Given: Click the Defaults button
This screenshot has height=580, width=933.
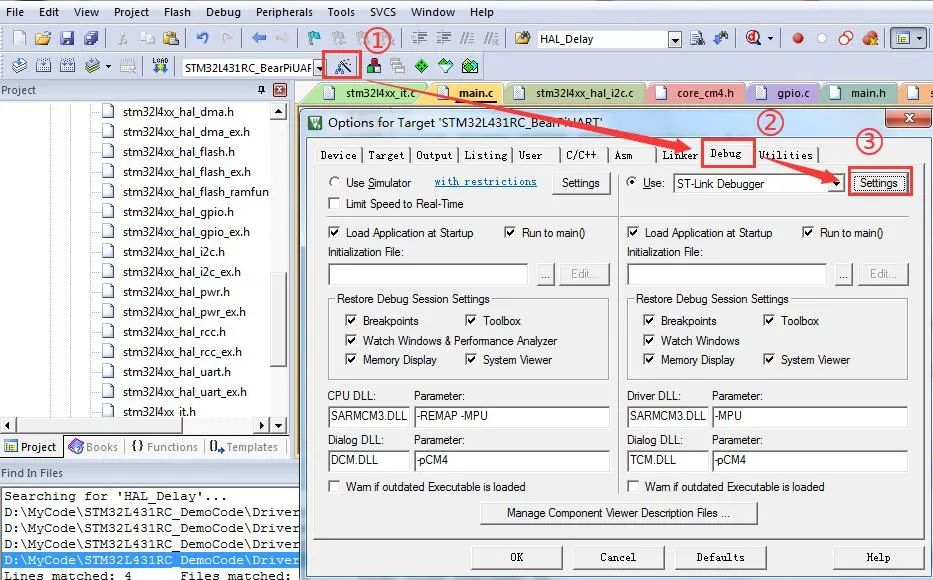Looking at the screenshot, I should coord(720,557).
